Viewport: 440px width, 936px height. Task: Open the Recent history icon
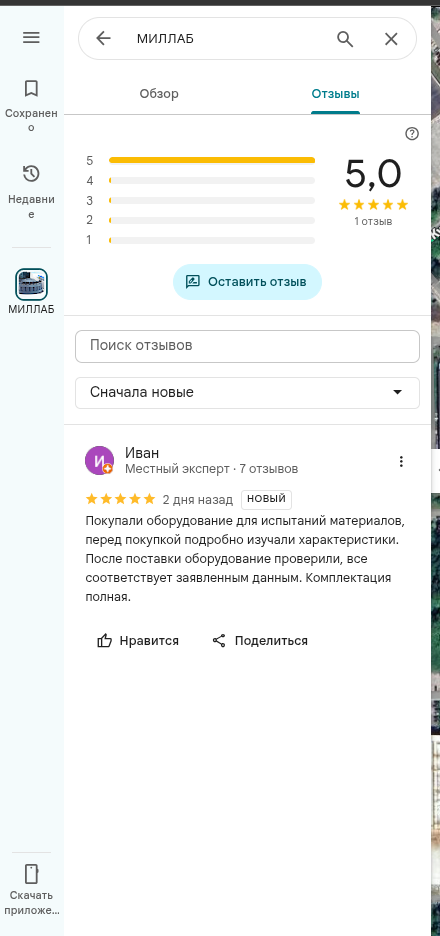(31, 174)
